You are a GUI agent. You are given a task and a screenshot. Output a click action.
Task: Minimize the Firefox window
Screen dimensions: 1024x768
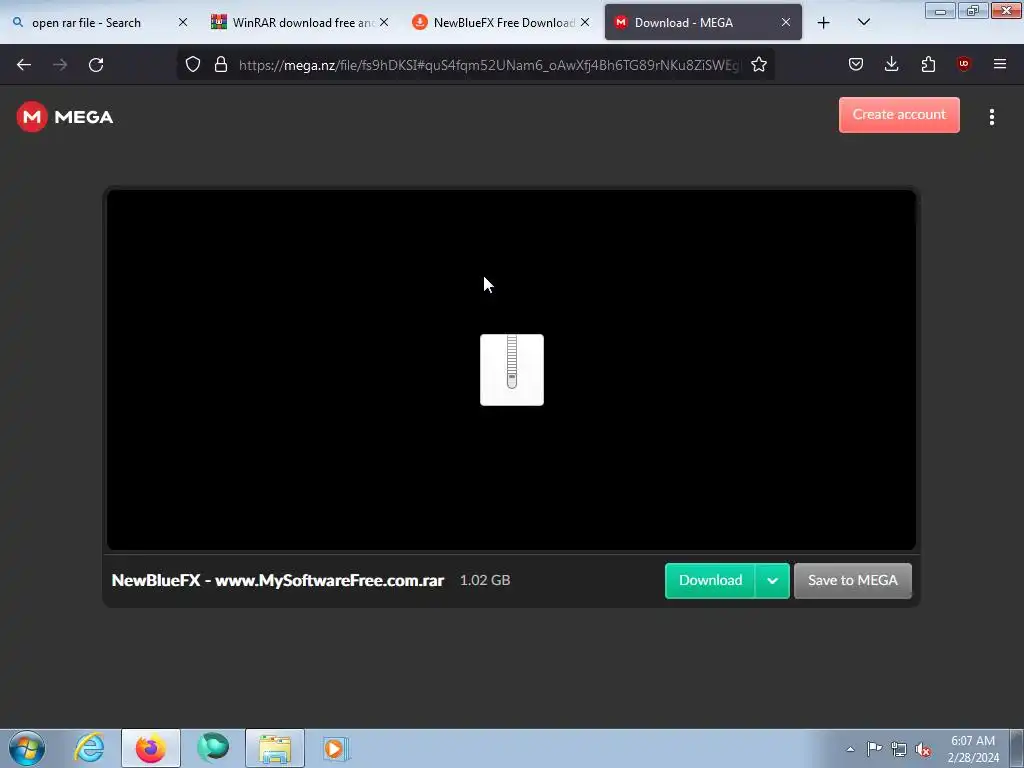tap(940, 10)
